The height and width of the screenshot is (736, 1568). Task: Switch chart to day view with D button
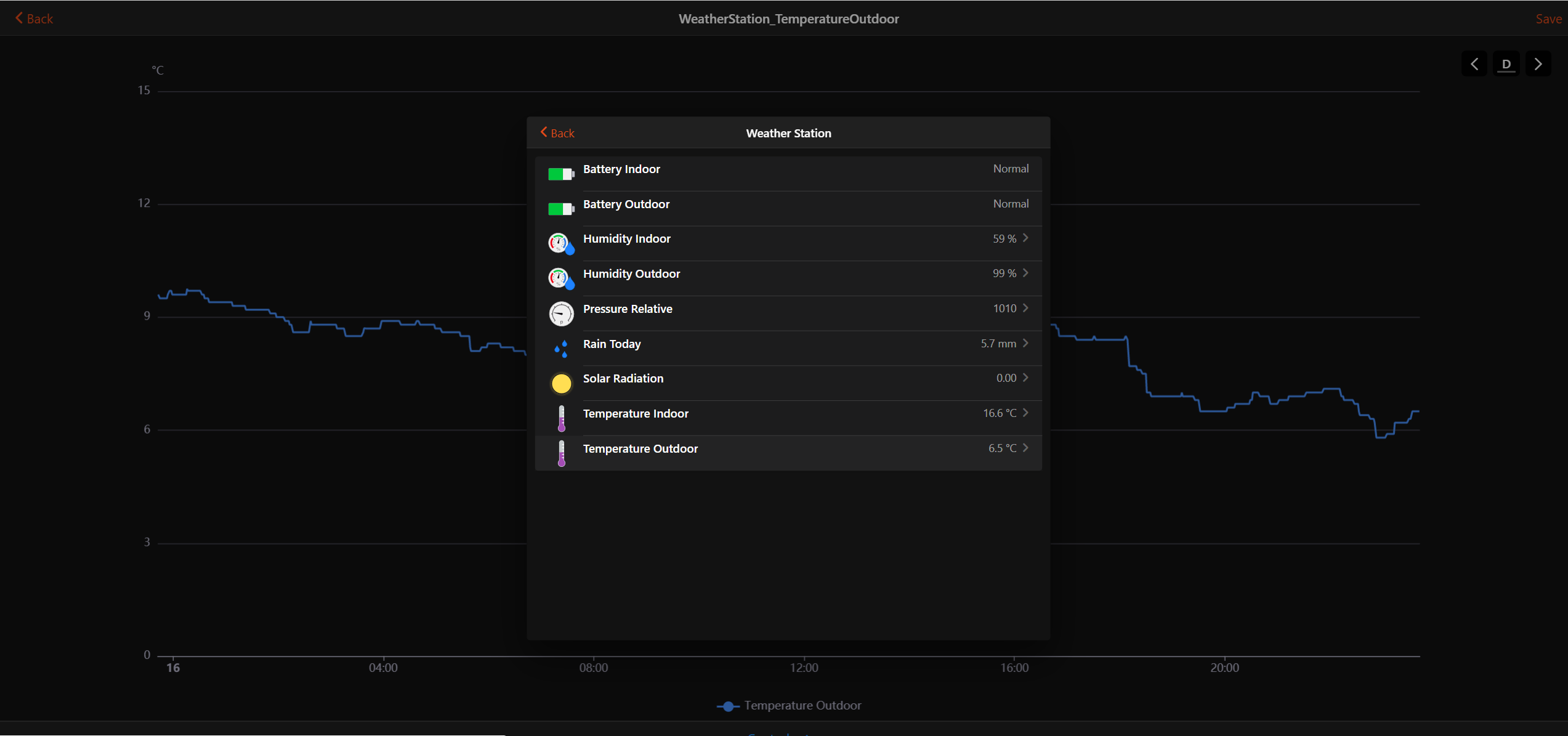pyautogui.click(x=1506, y=63)
